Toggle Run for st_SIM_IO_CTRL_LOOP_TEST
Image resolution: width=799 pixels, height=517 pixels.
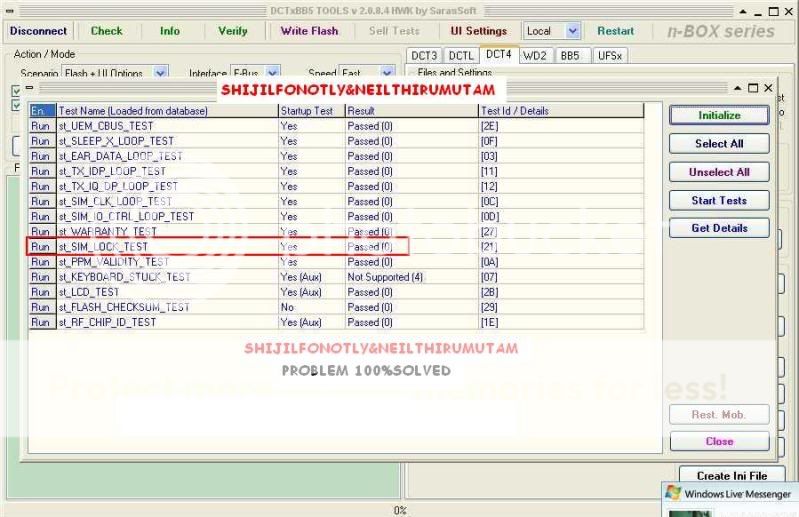point(41,217)
